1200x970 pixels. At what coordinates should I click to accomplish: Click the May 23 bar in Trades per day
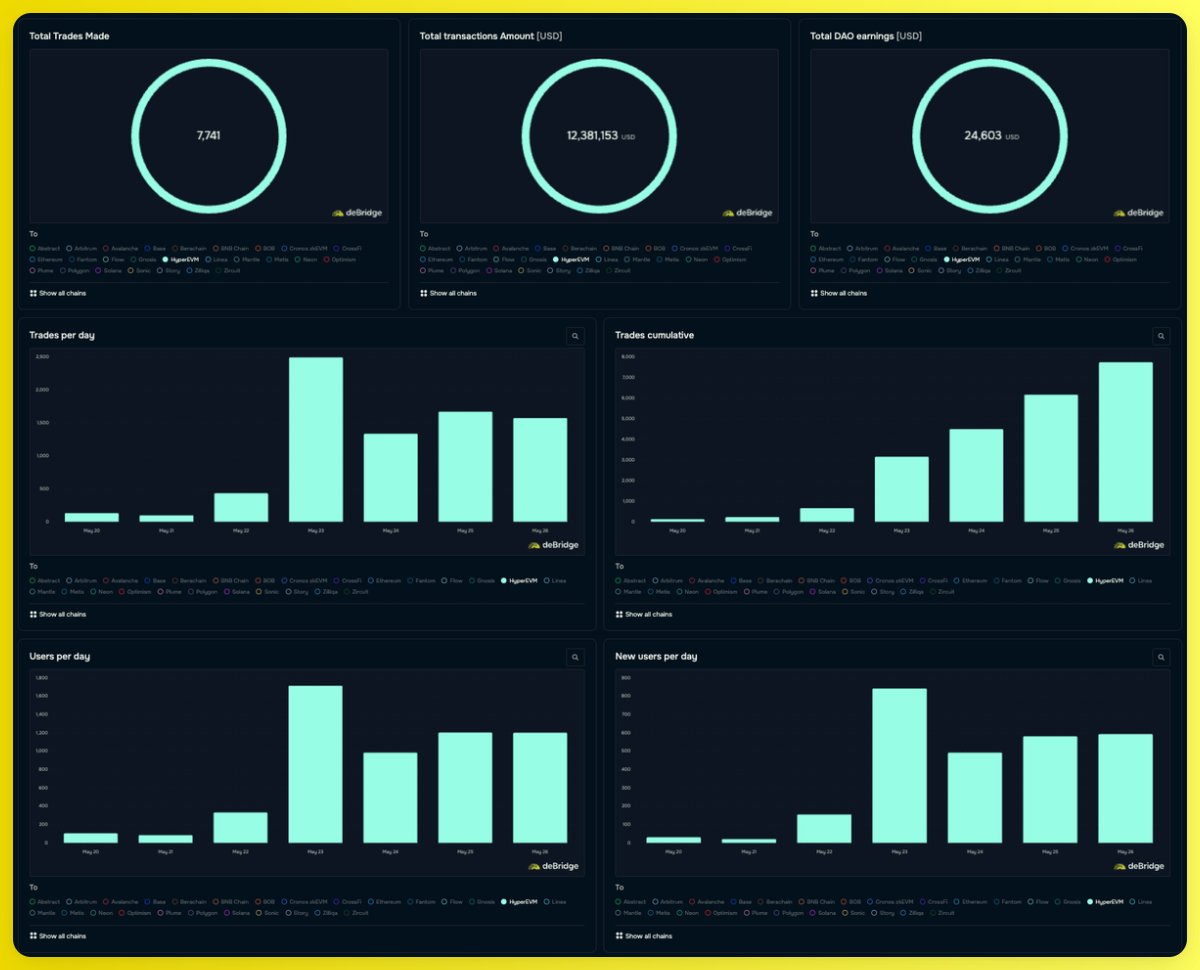(315, 439)
